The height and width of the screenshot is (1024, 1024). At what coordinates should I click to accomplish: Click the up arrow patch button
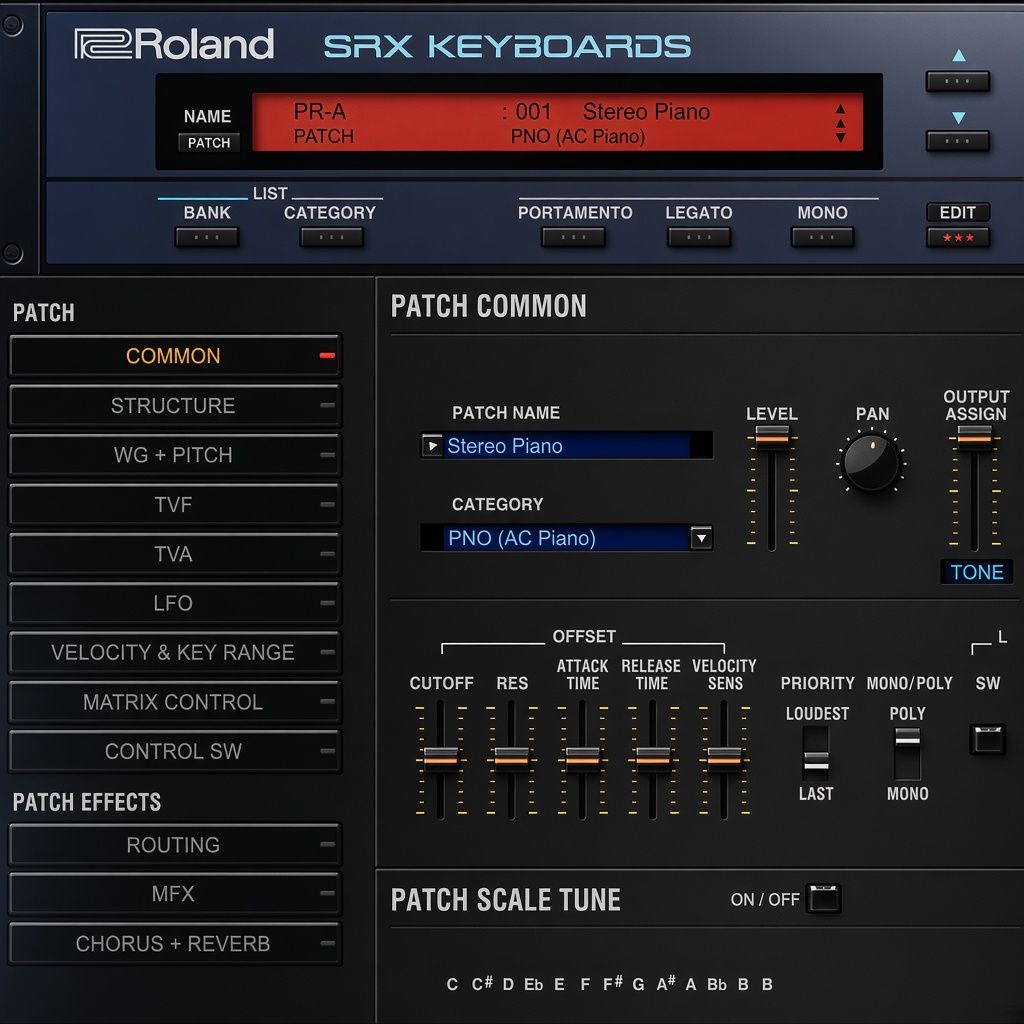(x=957, y=81)
